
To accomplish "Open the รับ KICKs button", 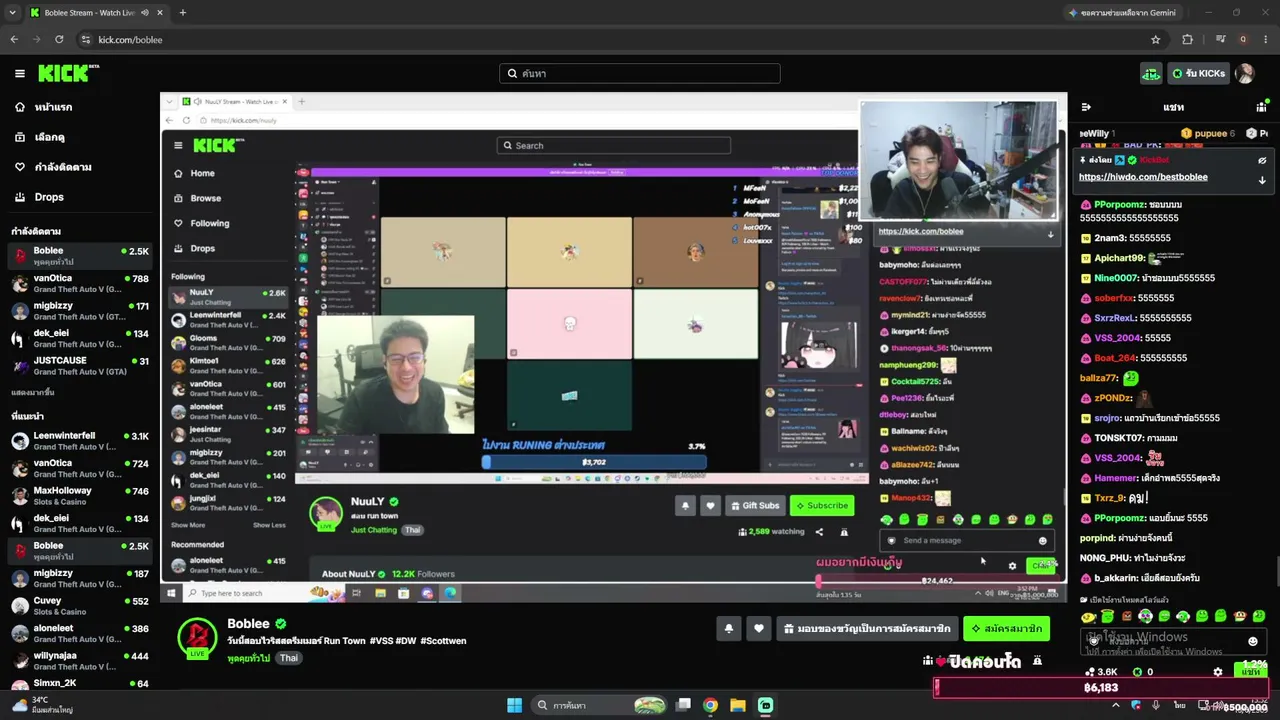I will click(x=1198, y=73).
